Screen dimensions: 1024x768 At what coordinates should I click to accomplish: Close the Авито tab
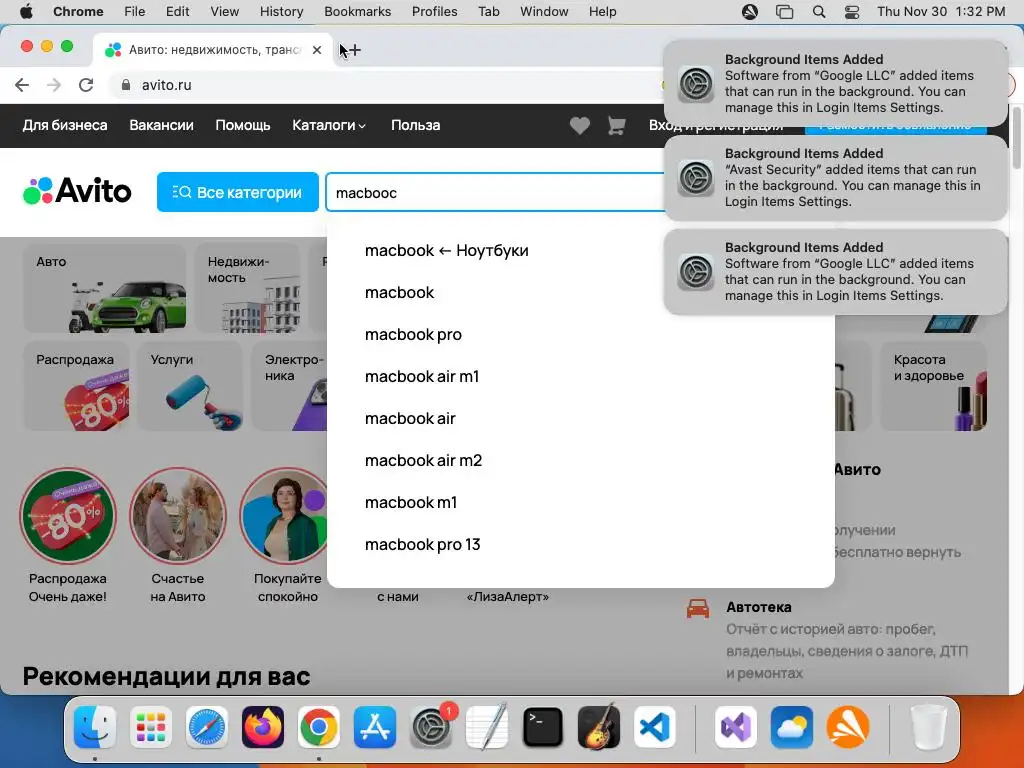tap(317, 50)
